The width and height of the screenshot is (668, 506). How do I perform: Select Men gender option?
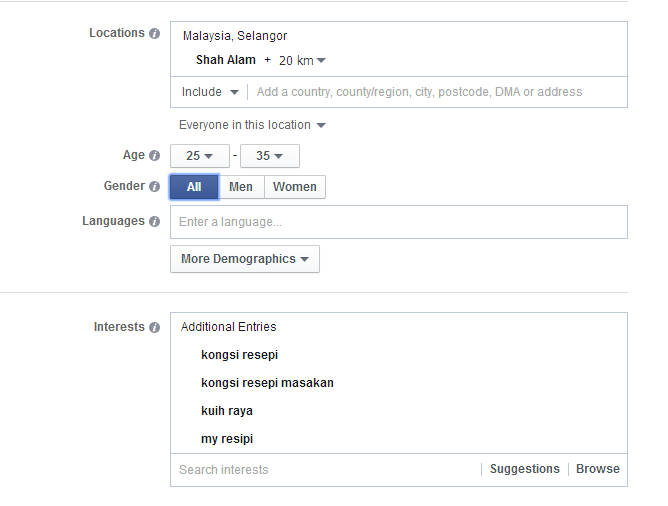pos(241,187)
